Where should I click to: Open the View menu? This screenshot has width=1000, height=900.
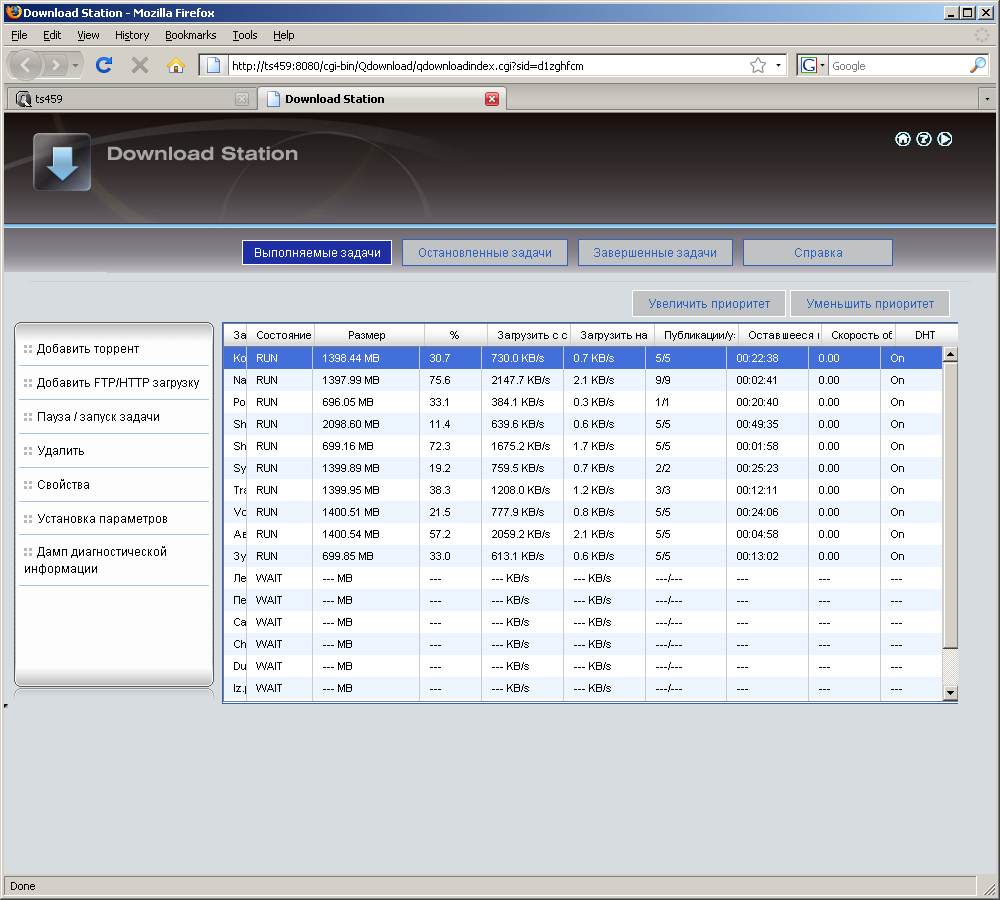(88, 35)
